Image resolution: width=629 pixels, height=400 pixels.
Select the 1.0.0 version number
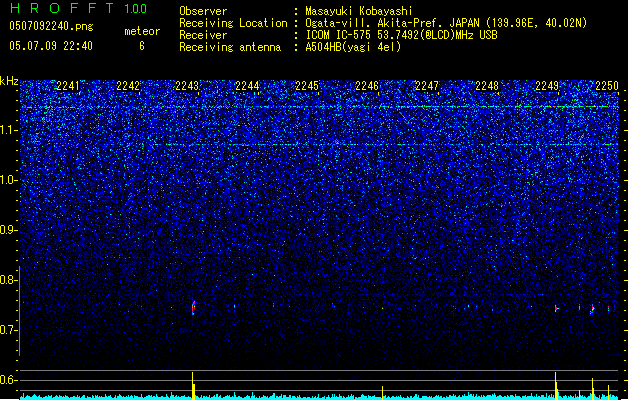click(x=136, y=8)
